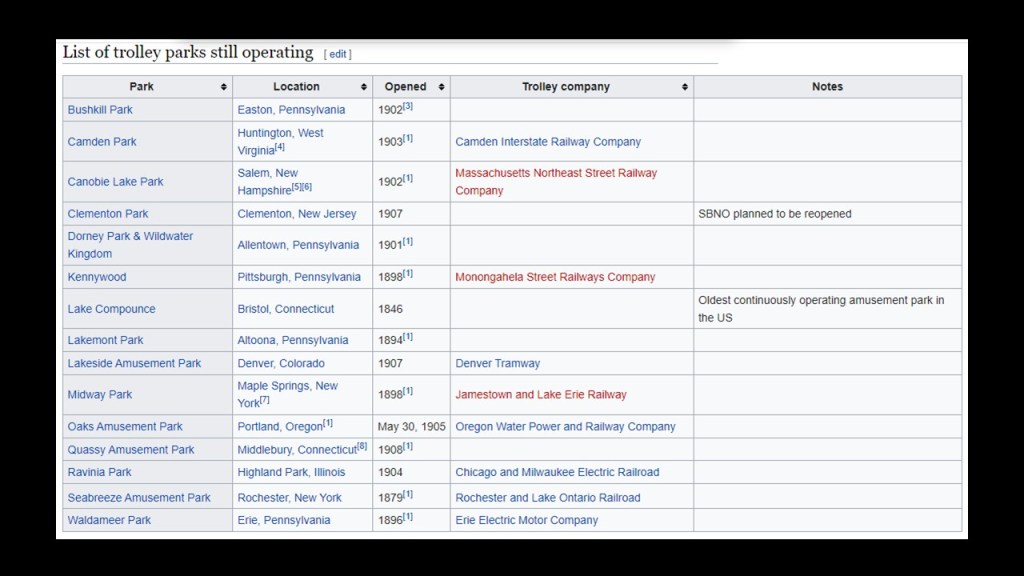The height and width of the screenshot is (576, 1024).
Task: Open Seabreeze Amusement Park link
Action: coord(139,498)
